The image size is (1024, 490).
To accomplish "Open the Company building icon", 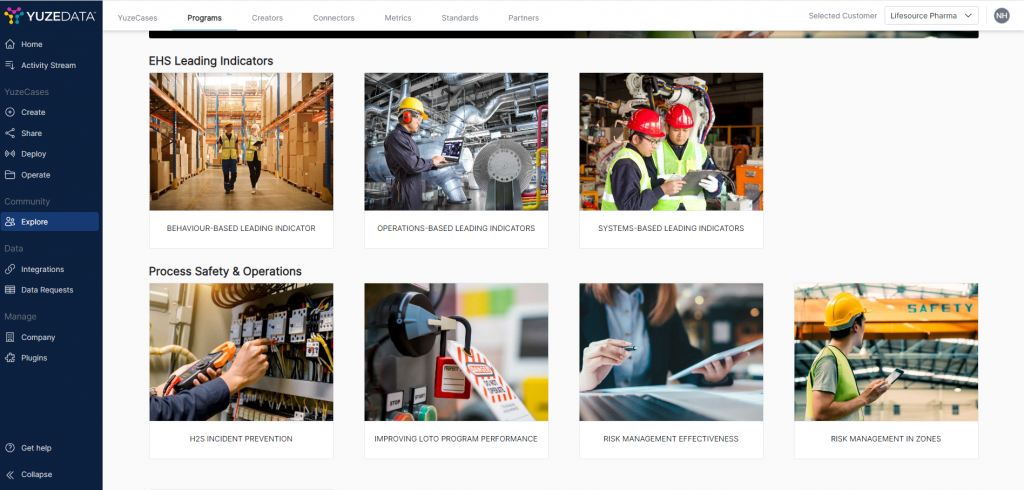I will coord(10,337).
